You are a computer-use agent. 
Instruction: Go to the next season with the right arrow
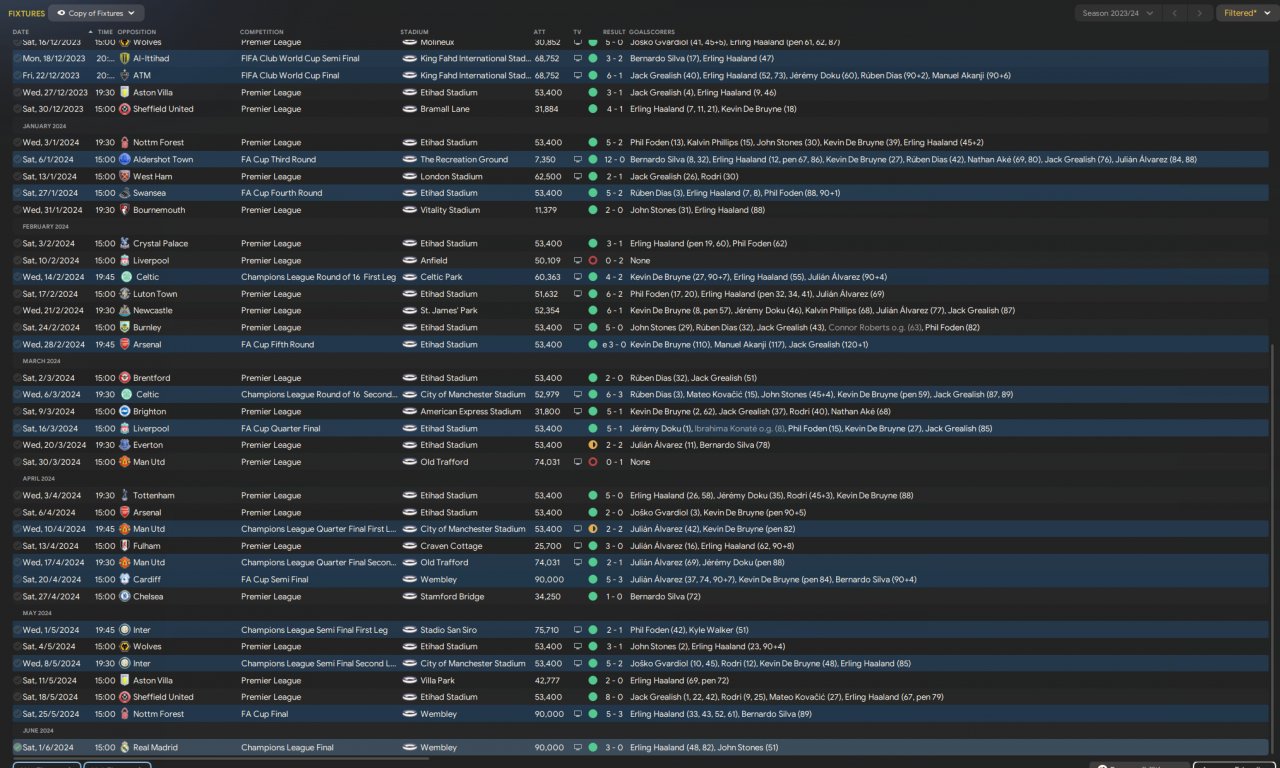click(x=1200, y=13)
